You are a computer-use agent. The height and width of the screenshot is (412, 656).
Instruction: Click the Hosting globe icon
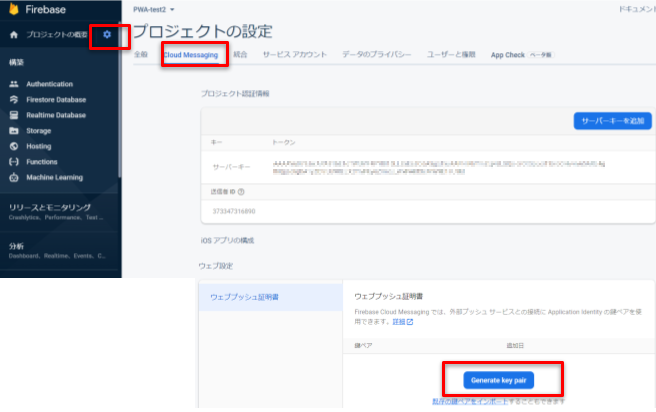14,146
